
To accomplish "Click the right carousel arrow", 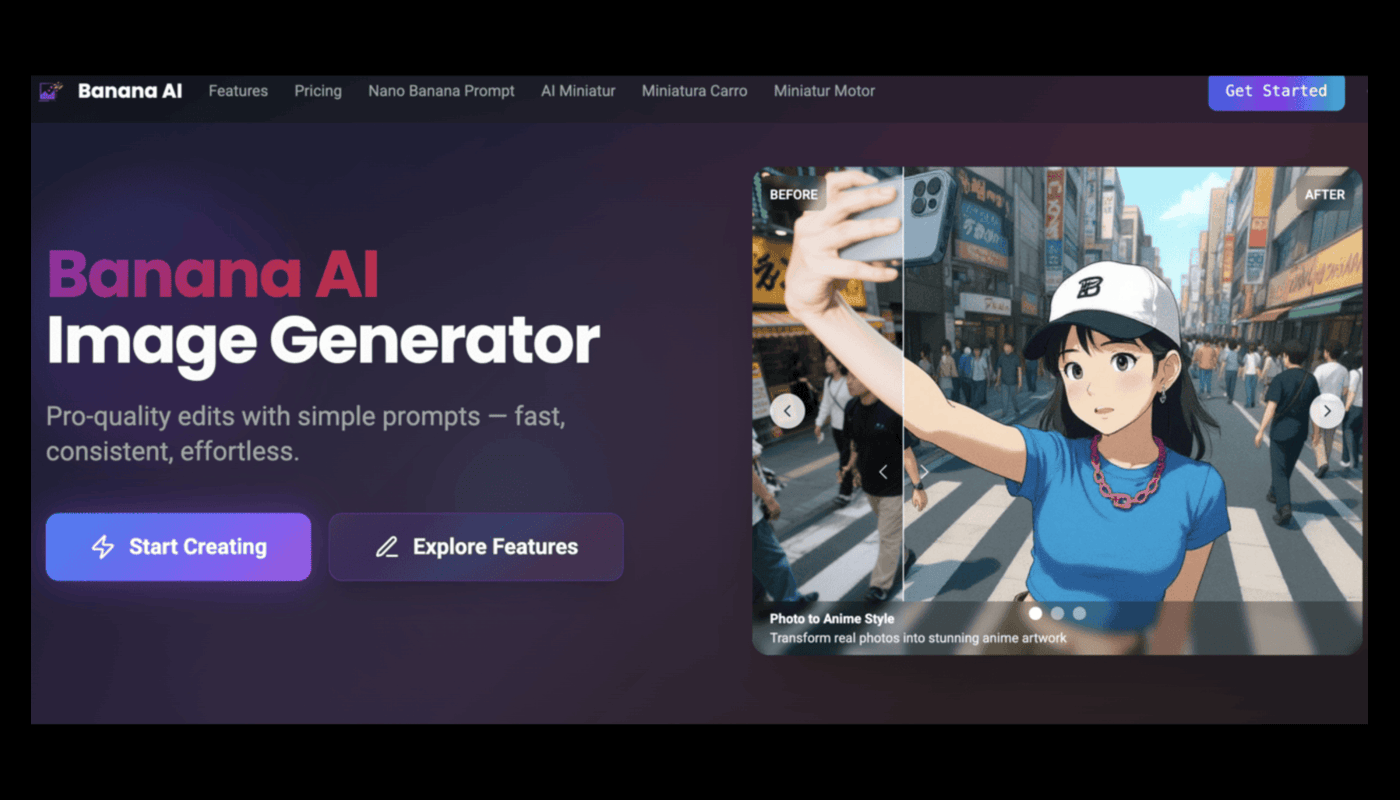I will pos(1327,411).
